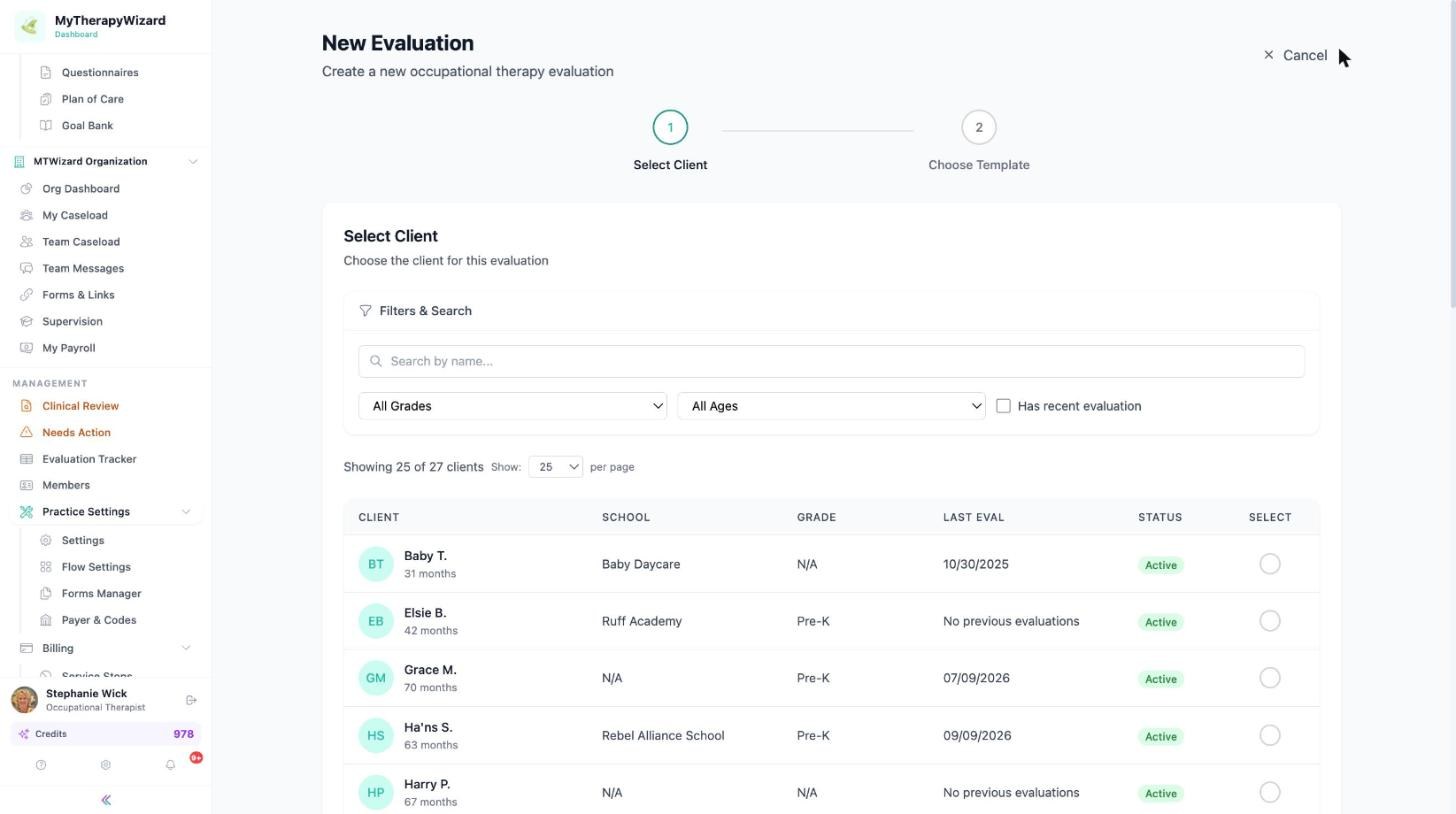Collapse the Practice Settings chevron
Viewport: 1456px width, 814px height.
tap(186, 512)
